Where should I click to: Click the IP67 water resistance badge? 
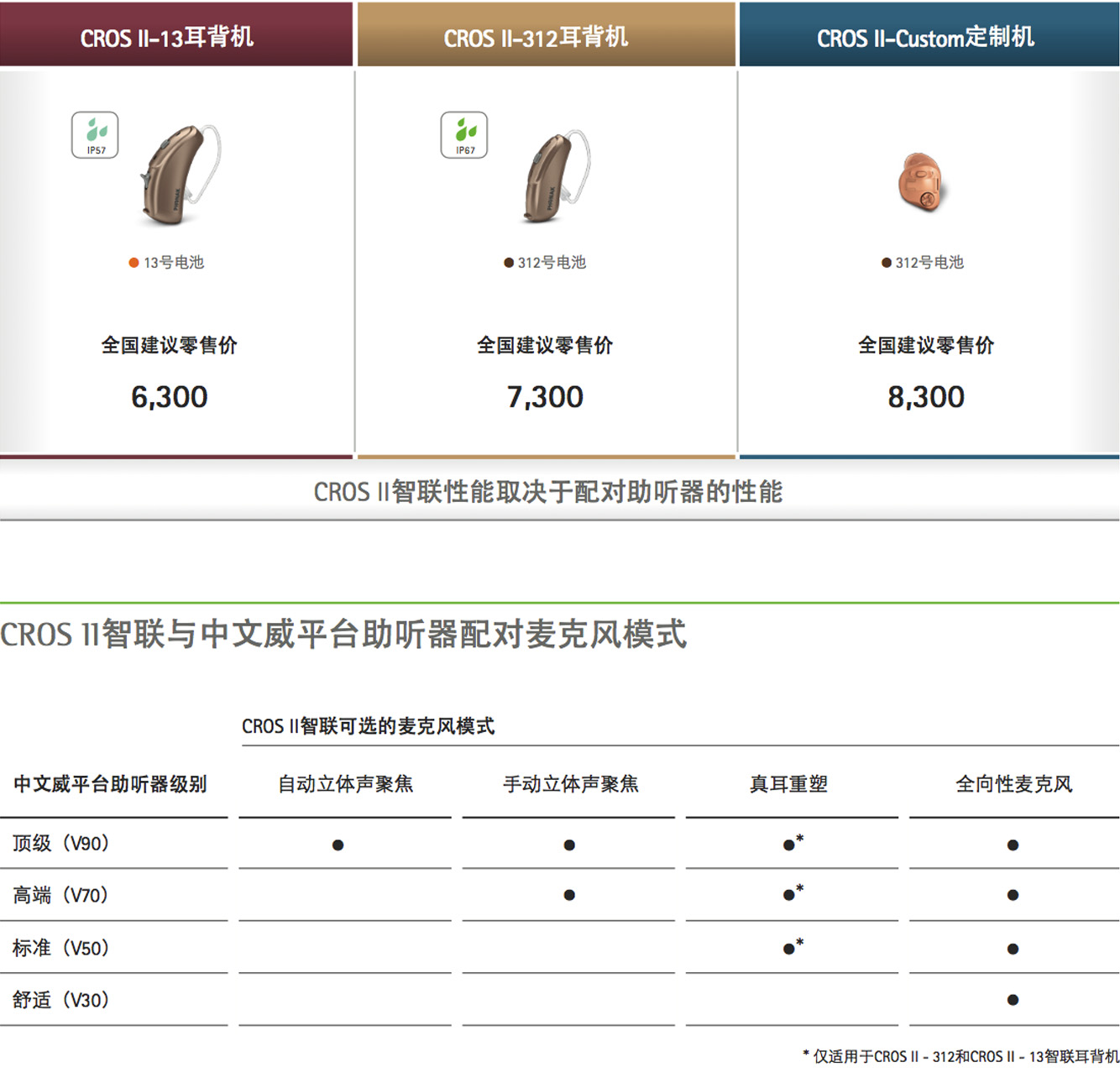464,134
